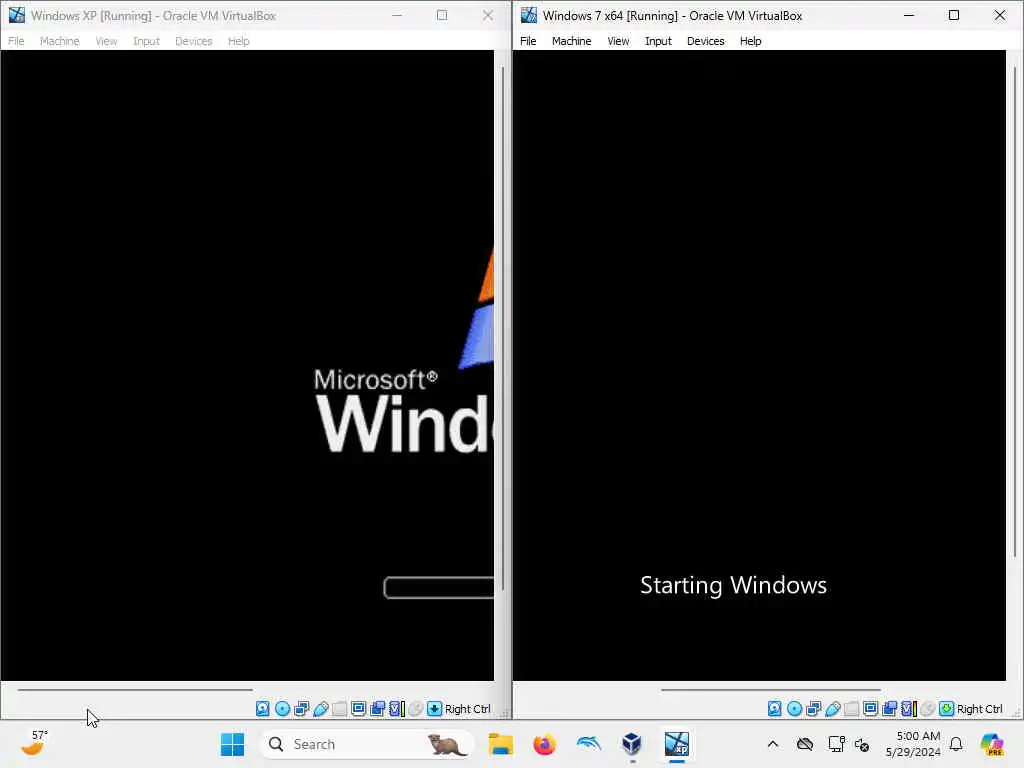Click network adapters icon in Windows 7 window
This screenshot has height=768, width=1024.
[x=813, y=709]
